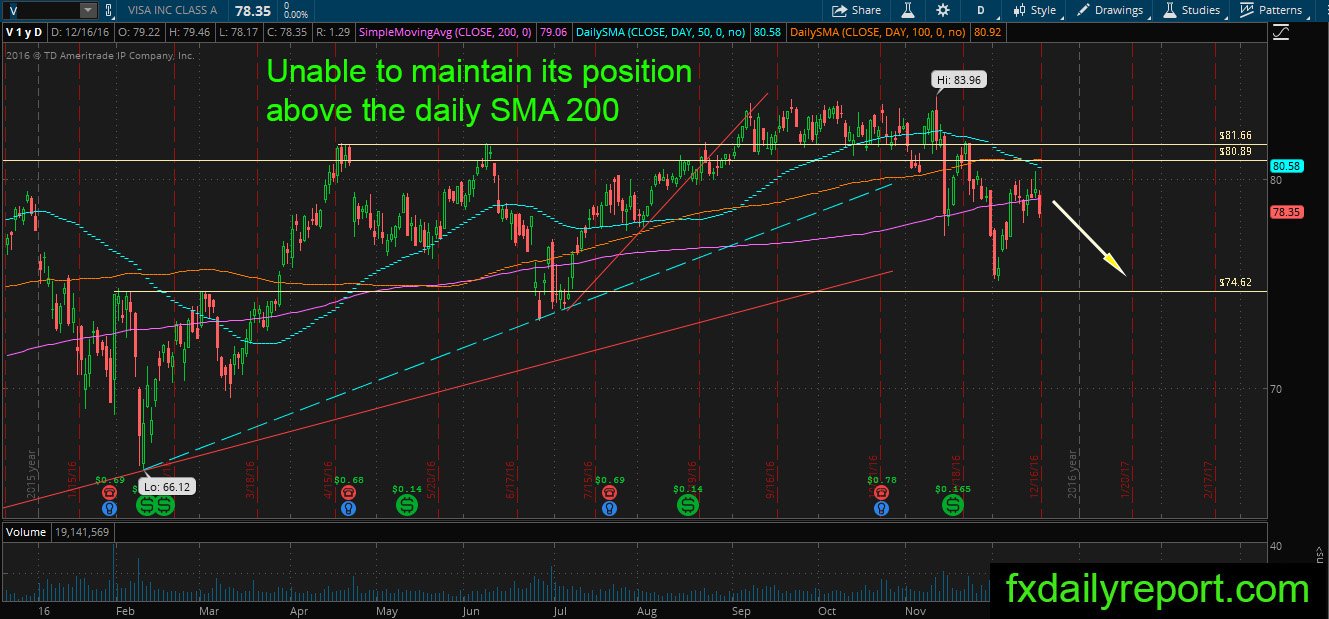Screen dimensions: 1329x619
Task: Click the lightbulb icon below January earnings
Action: [109, 507]
